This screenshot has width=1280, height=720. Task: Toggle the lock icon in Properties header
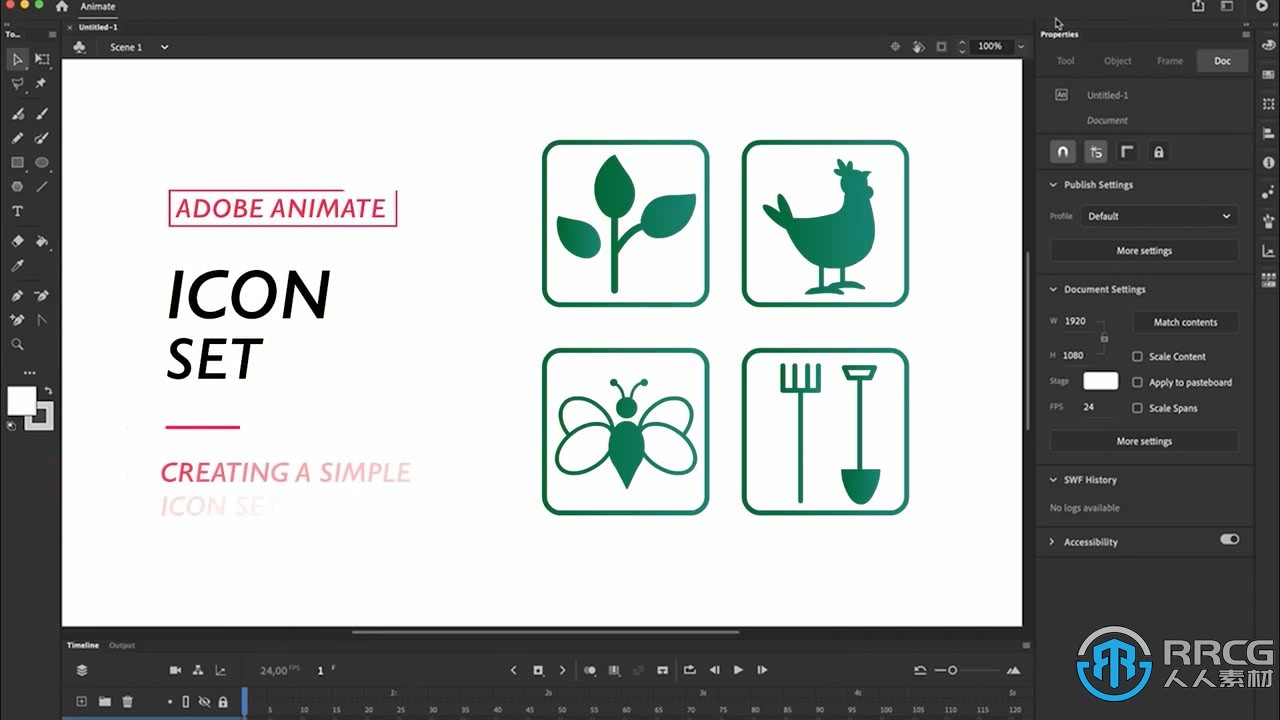point(1159,152)
